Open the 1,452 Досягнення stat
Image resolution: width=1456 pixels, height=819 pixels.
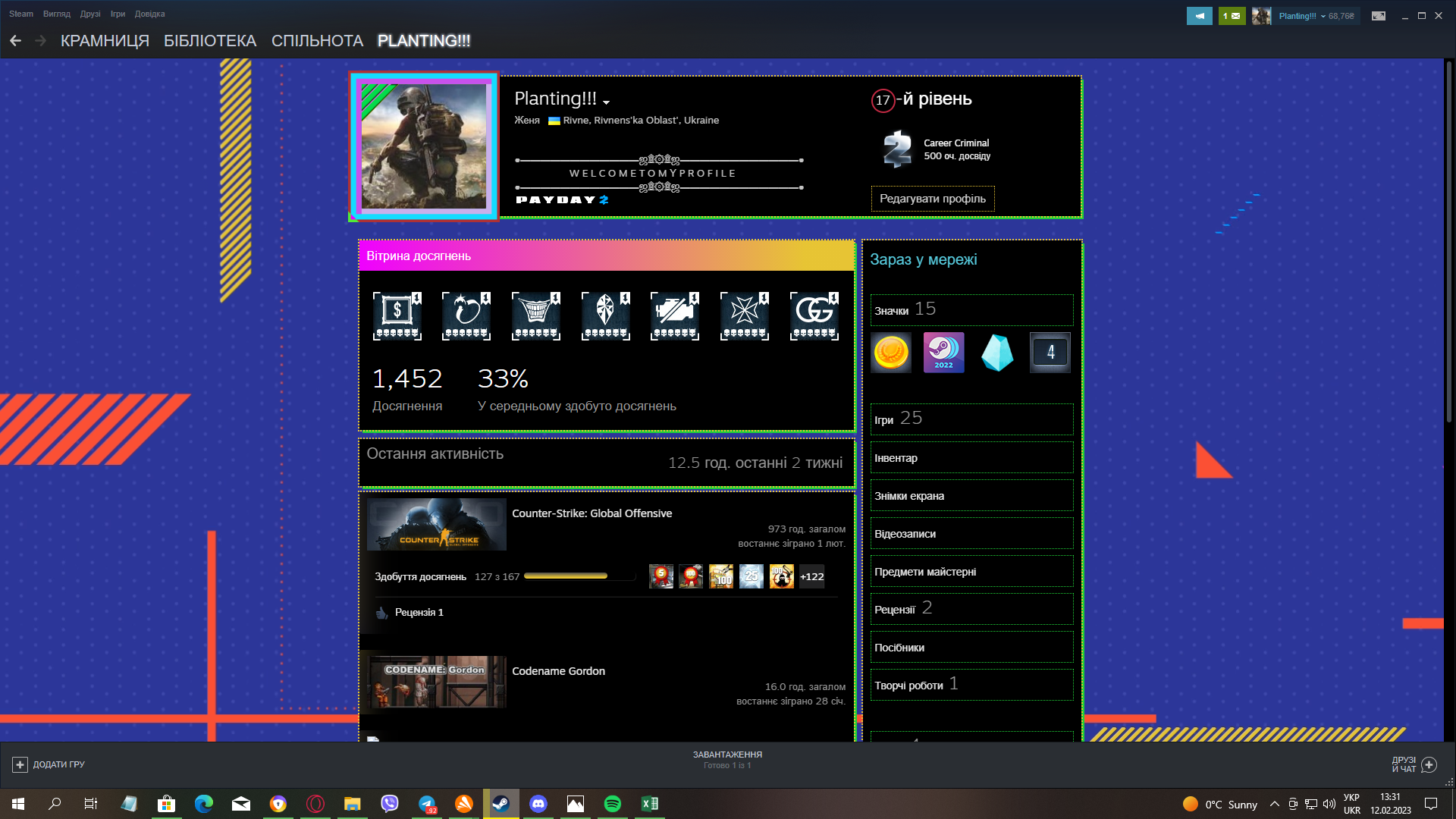(407, 390)
